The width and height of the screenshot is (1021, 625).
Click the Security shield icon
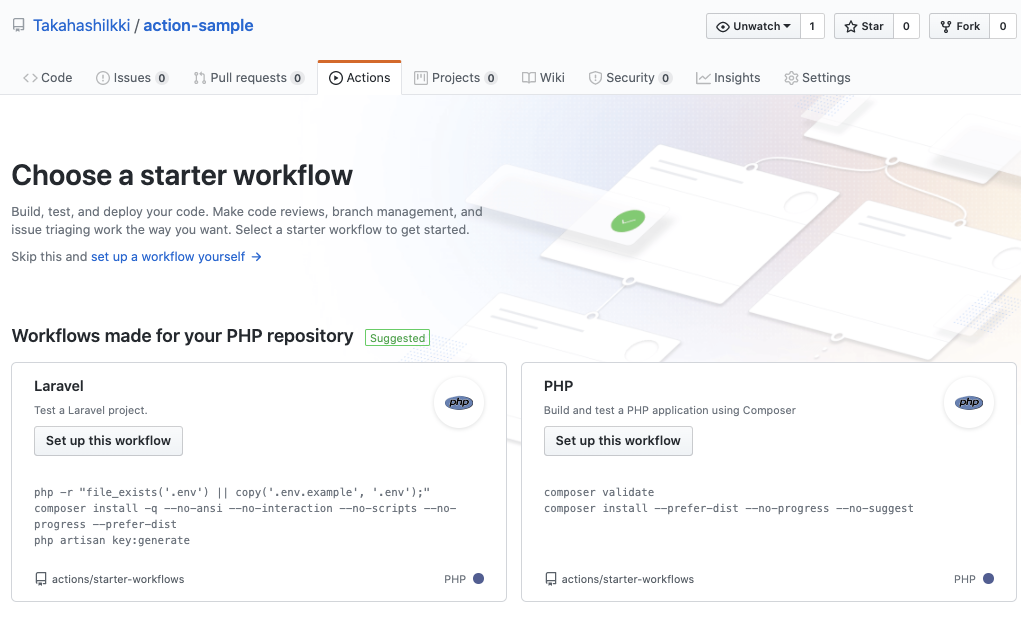pos(595,78)
